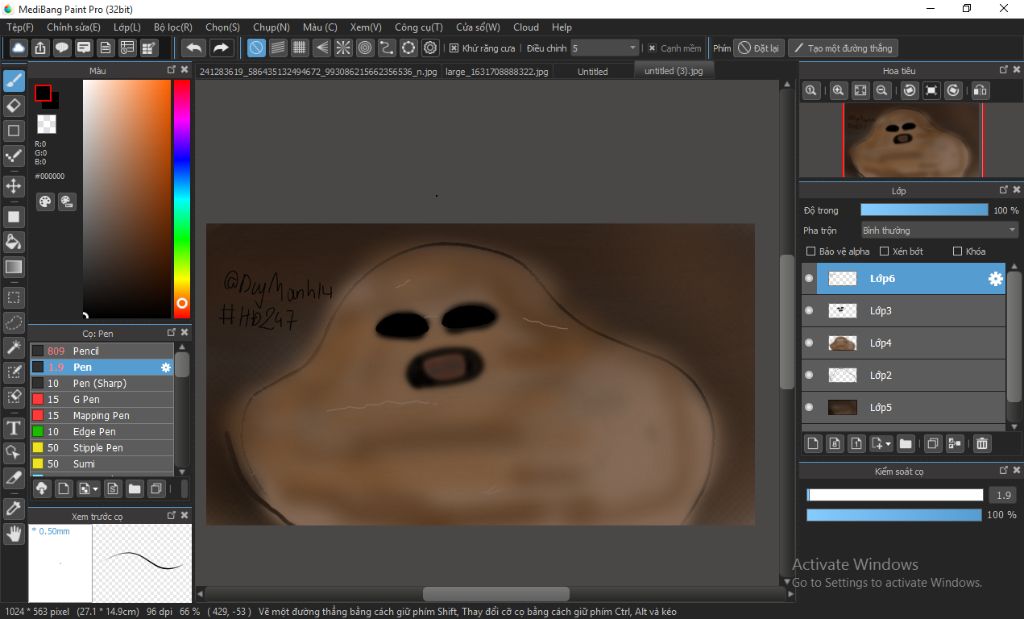
Task: Click the Đặt lại button
Action: 758,48
